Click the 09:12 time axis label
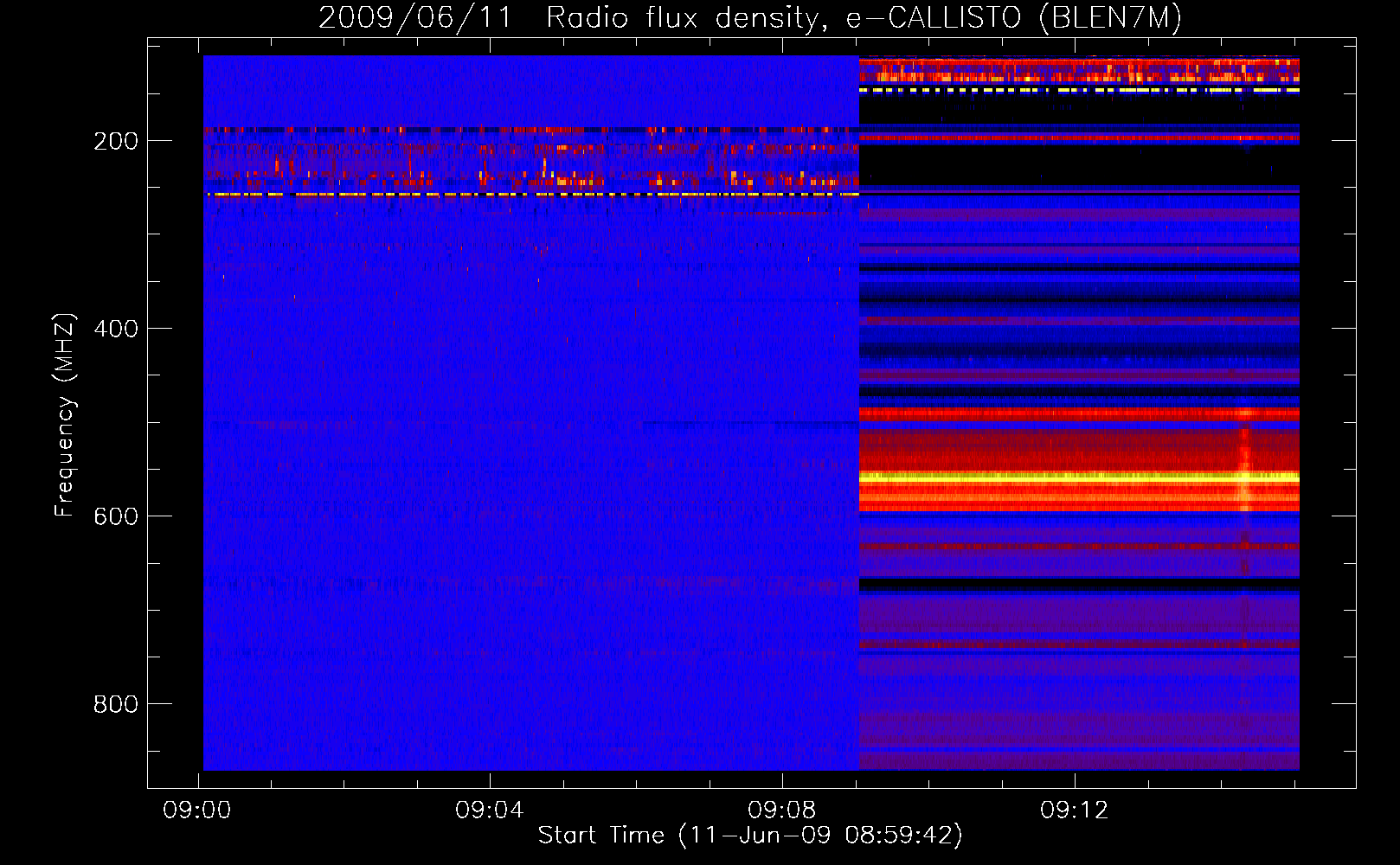The height and width of the screenshot is (865, 1400). pyautogui.click(x=1075, y=811)
